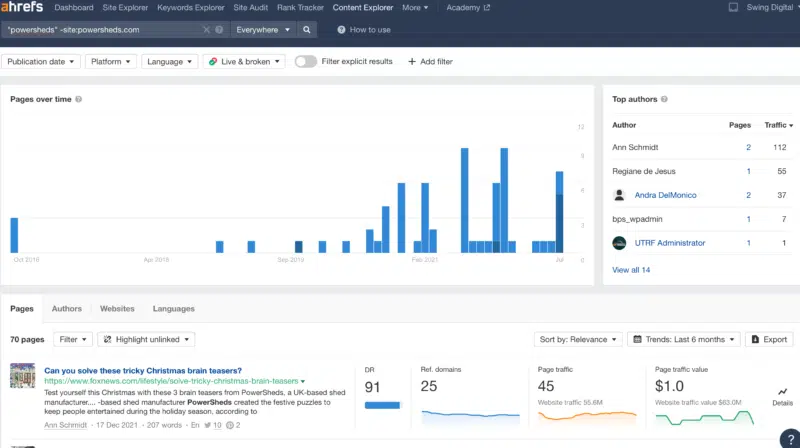Sort authors by Traffic column
800x448 pixels.
pyautogui.click(x=779, y=125)
